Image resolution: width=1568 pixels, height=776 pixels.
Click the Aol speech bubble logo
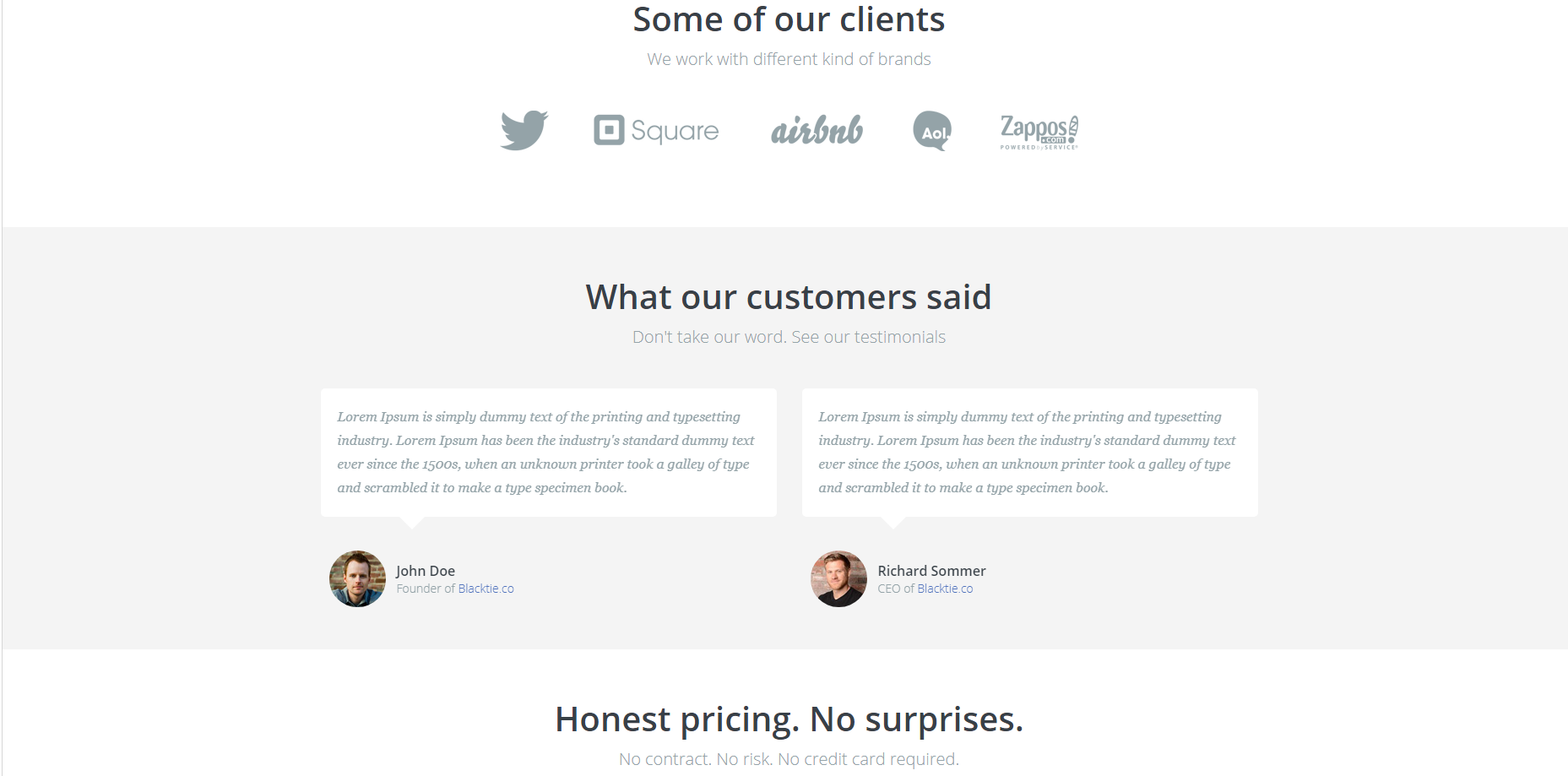[x=932, y=131]
